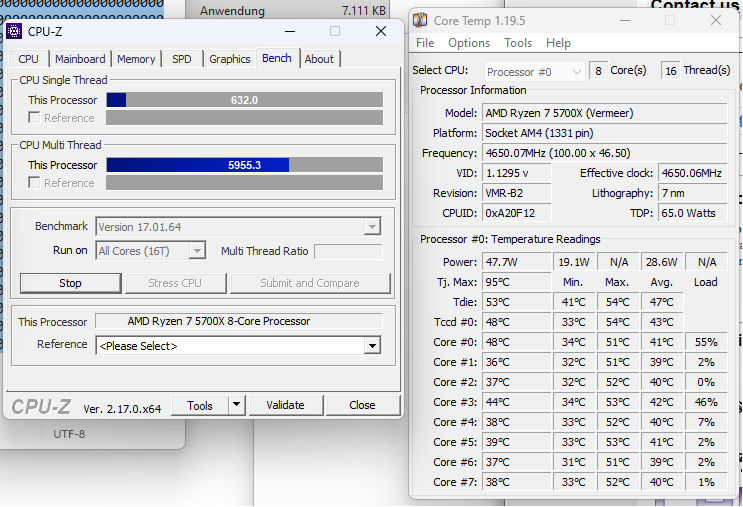Click the Core Temp title bar app icon
The height and width of the screenshot is (507, 743).
pyautogui.click(x=420, y=20)
